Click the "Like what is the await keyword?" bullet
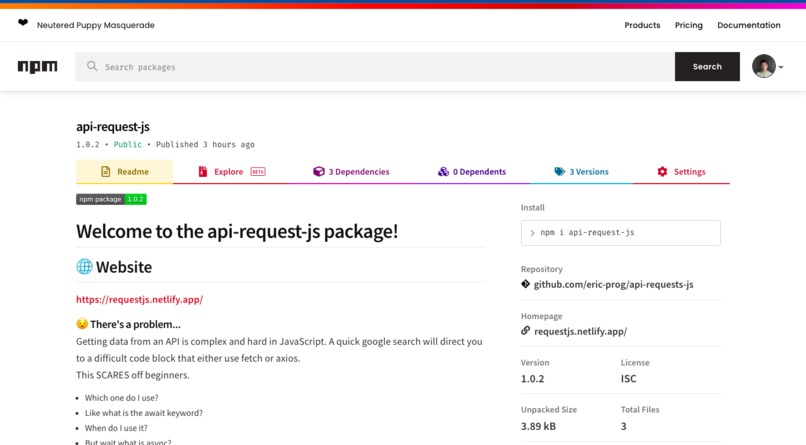Image resolution: width=806 pixels, height=445 pixels. [144, 413]
